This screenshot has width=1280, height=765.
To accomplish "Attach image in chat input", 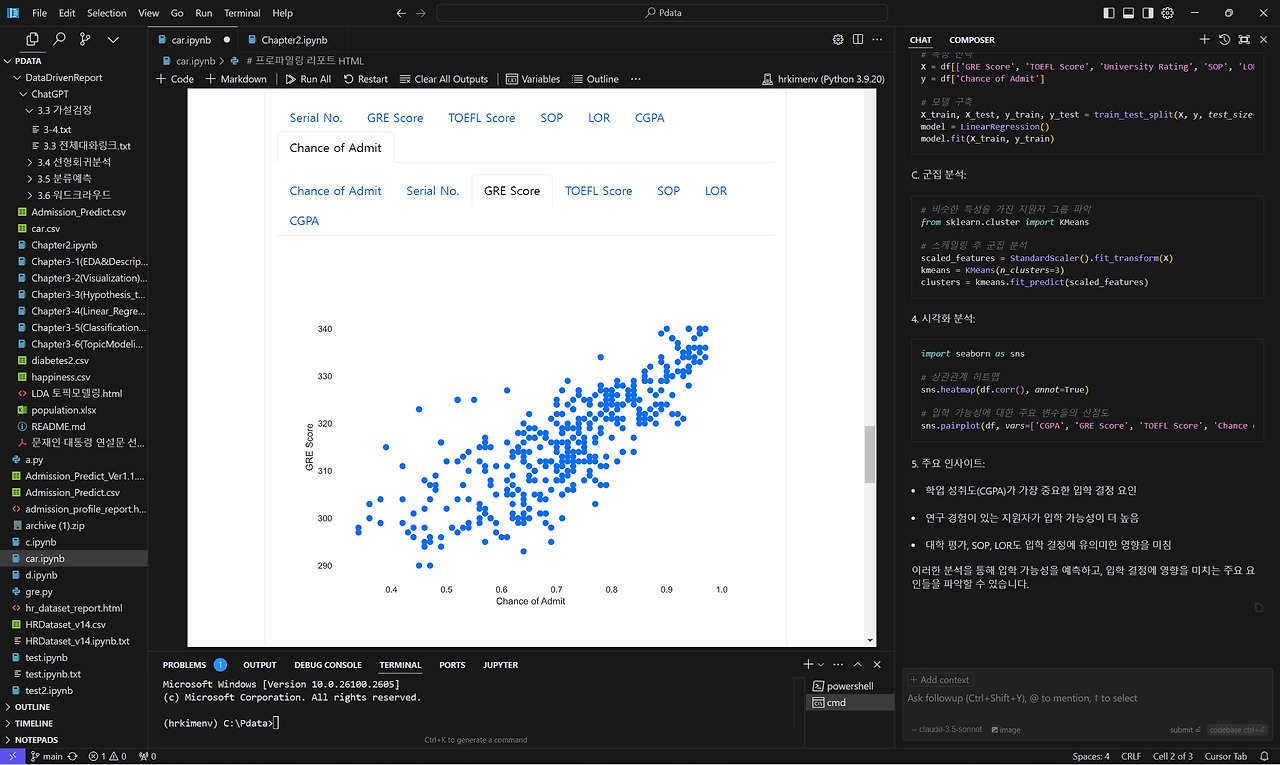I will coord(1006,730).
